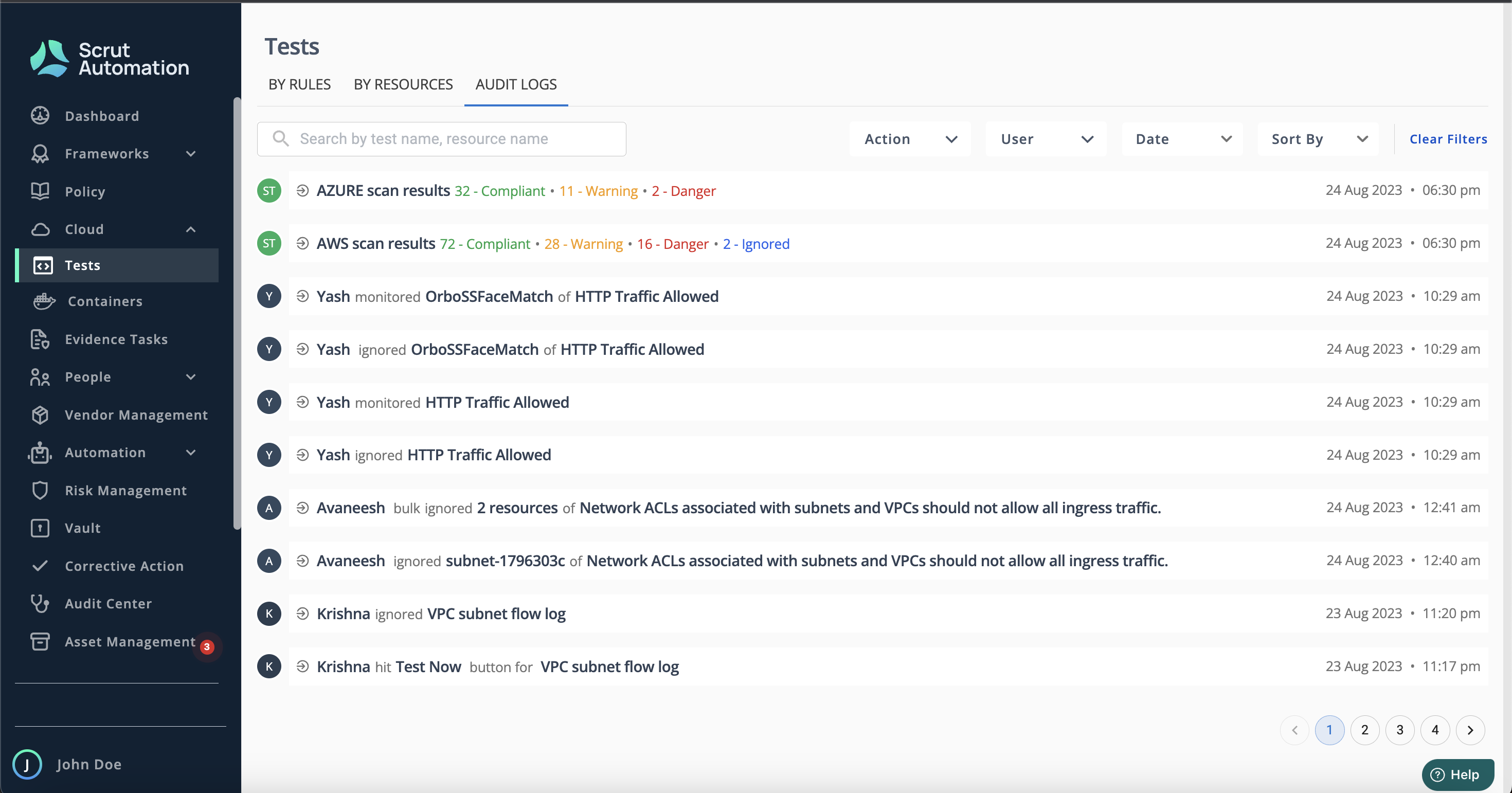Click the Automation robot icon
The image size is (1512, 793).
click(40, 453)
